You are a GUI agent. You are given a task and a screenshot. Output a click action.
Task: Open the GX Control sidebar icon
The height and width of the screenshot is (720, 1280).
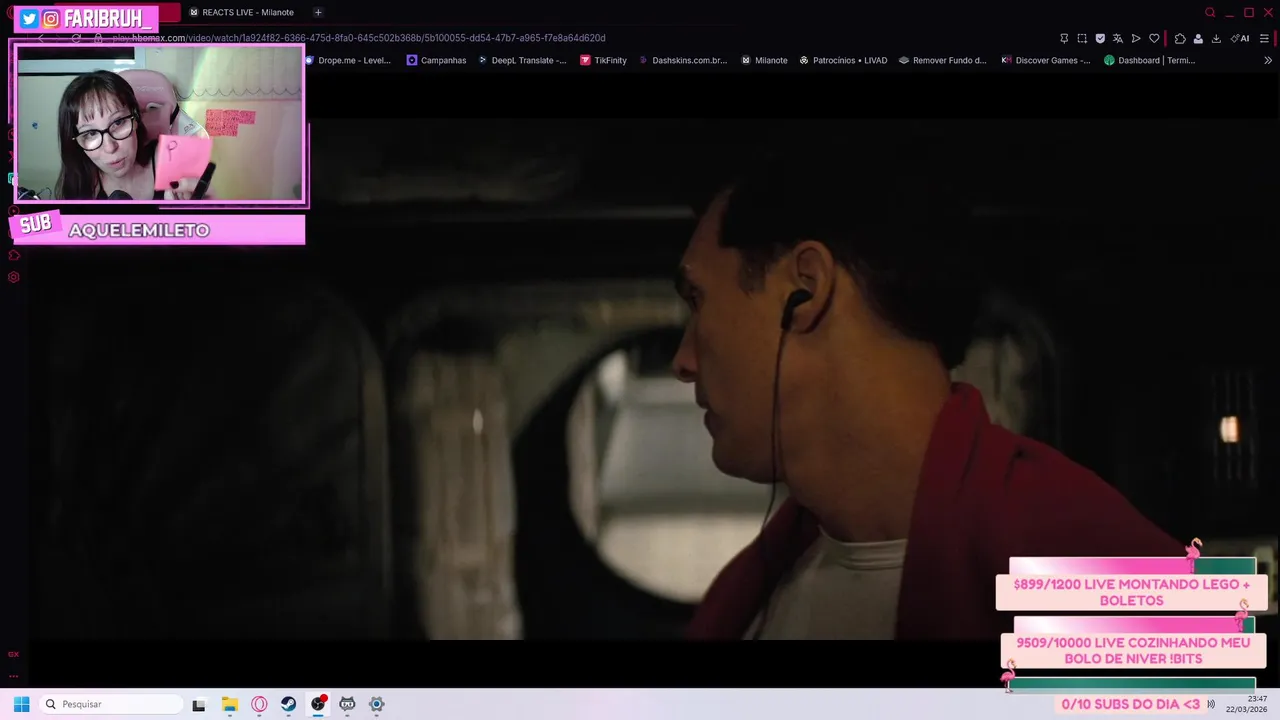pyautogui.click(x=13, y=654)
